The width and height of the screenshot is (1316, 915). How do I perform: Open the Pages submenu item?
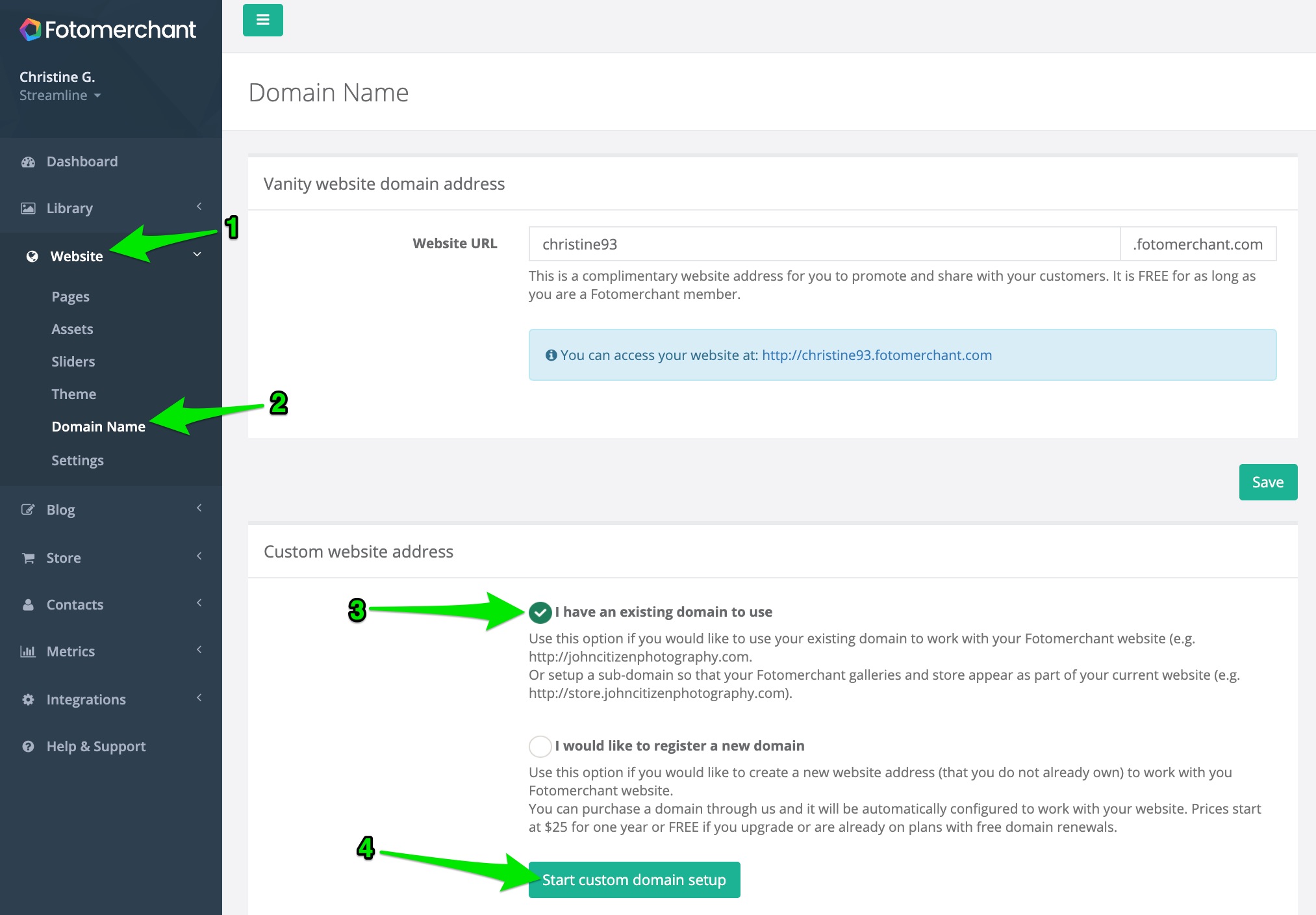(71, 297)
